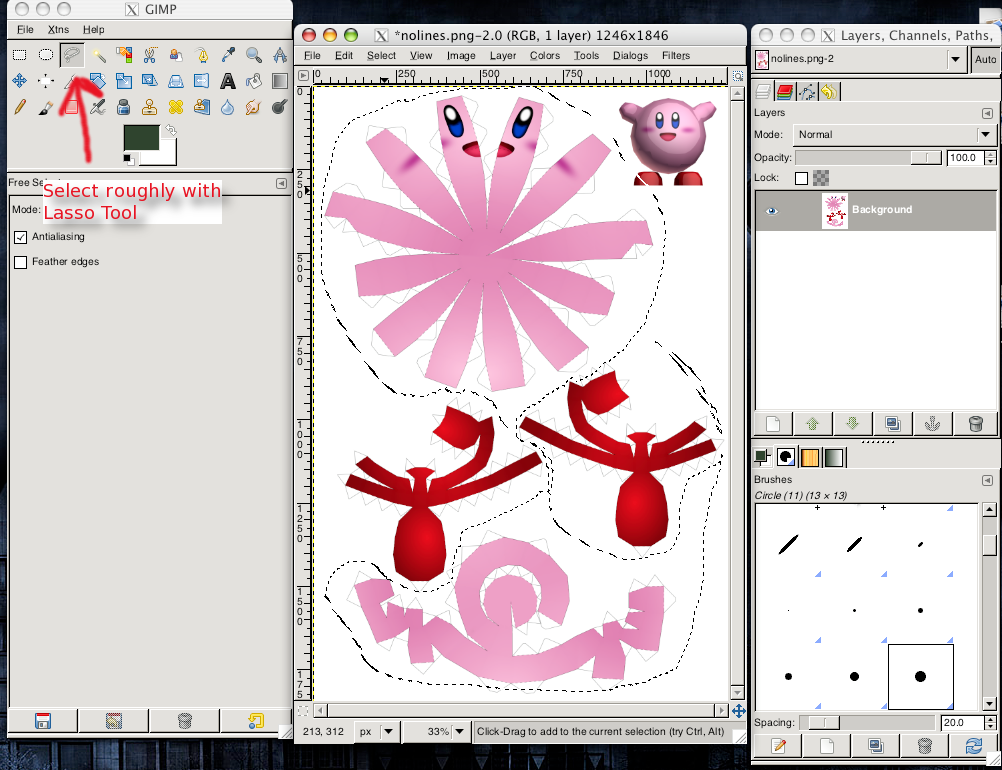Select the Bucket Fill tool
The width and height of the screenshot is (1002, 770).
pyautogui.click(x=254, y=81)
